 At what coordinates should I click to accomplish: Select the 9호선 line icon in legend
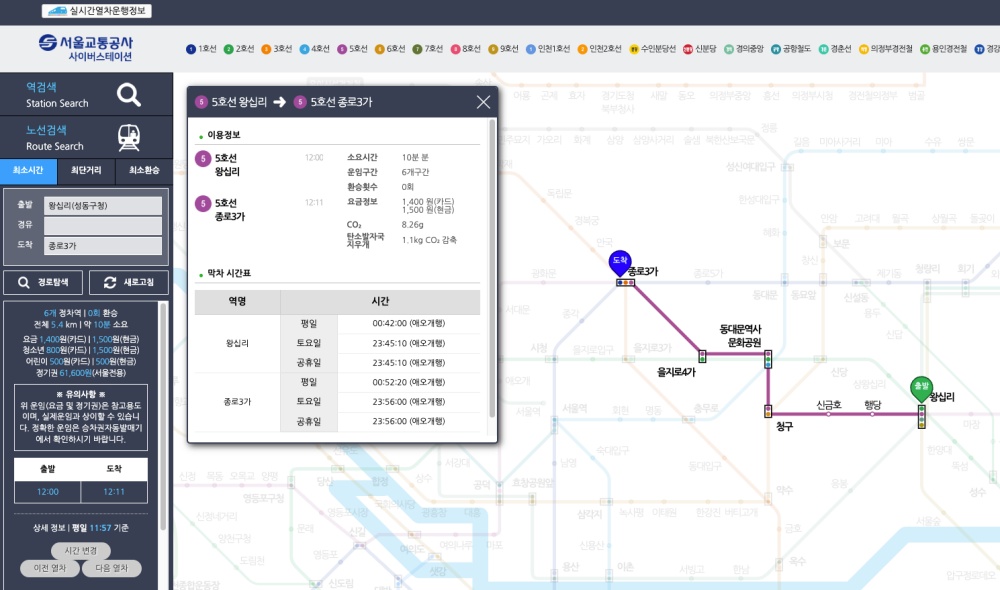[x=493, y=49]
